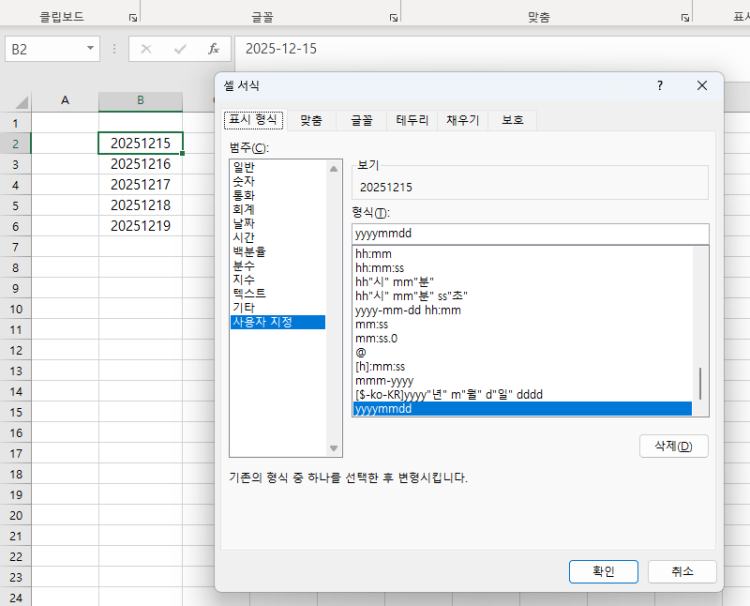This screenshot has width=750, height=606.
Task: Open the font group dialog launcher
Action: pyautogui.click(x=394, y=18)
